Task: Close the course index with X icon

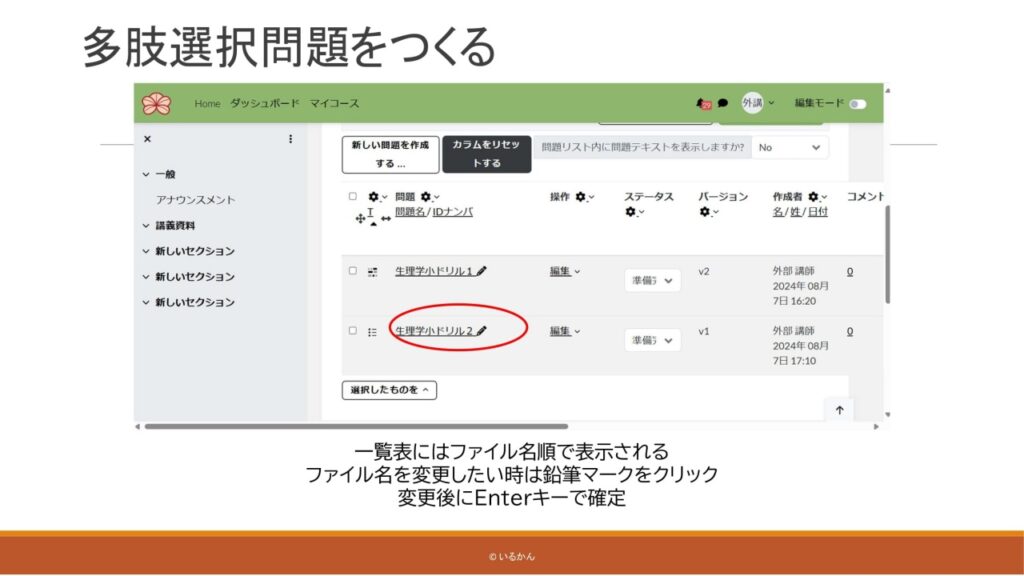Action: pyautogui.click(x=147, y=139)
